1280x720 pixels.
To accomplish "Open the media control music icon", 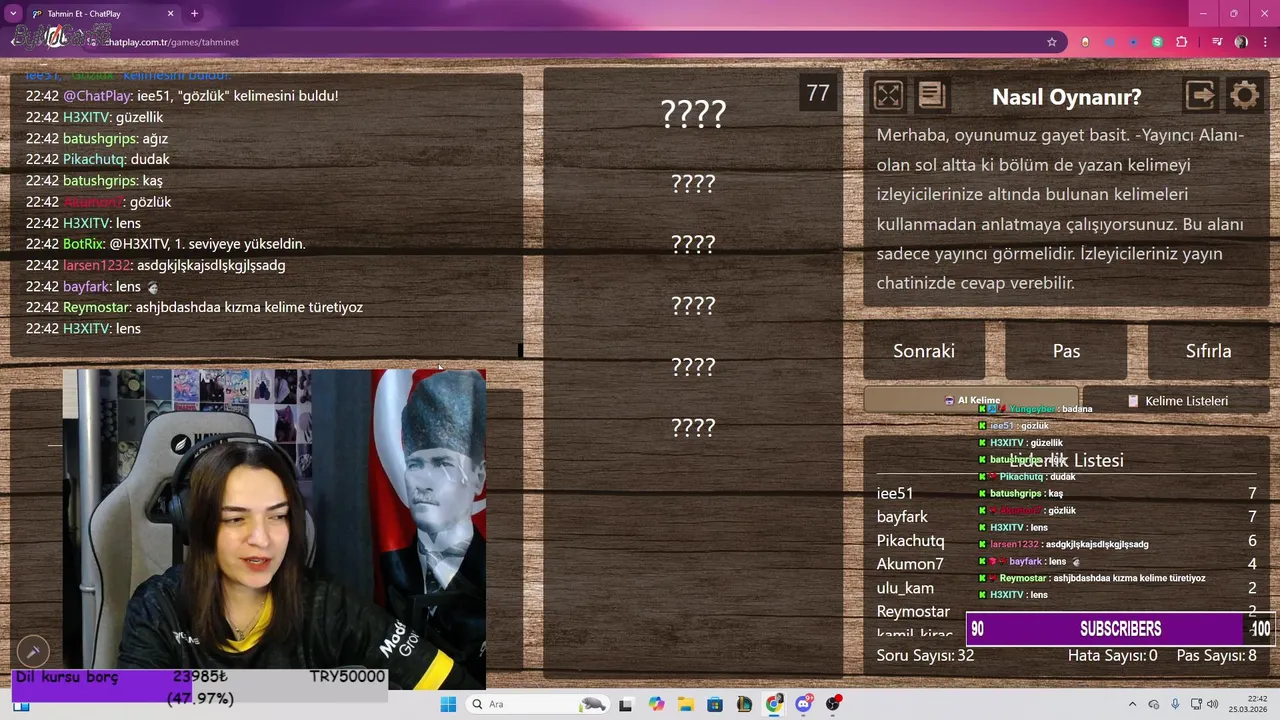I will (x=1217, y=42).
